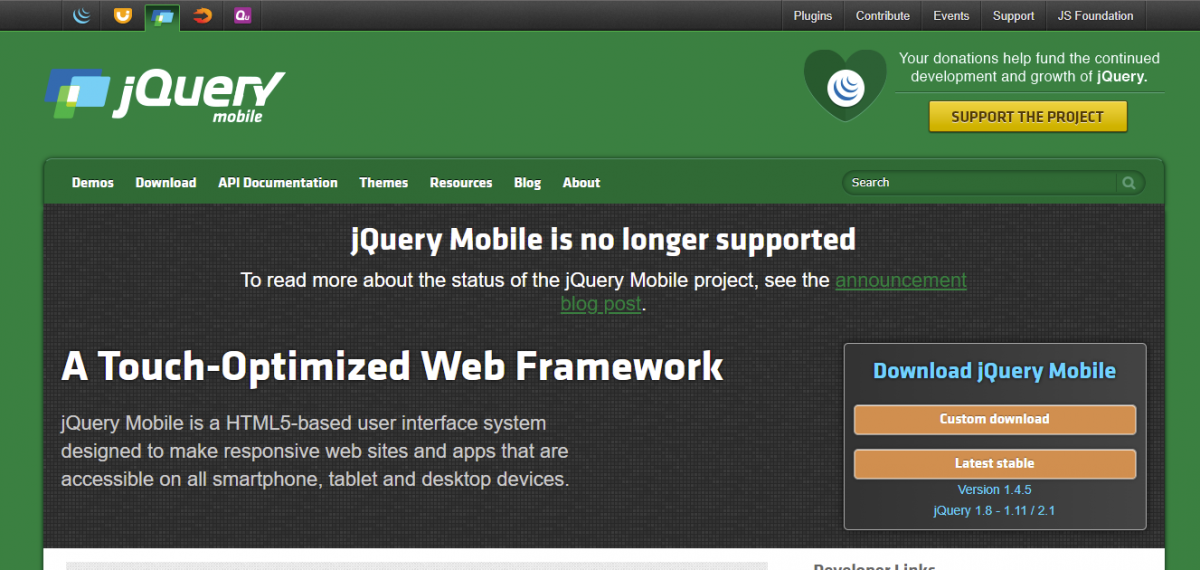Select the jQuery Mobile project icon tab
The height and width of the screenshot is (570, 1200).
(x=162, y=16)
